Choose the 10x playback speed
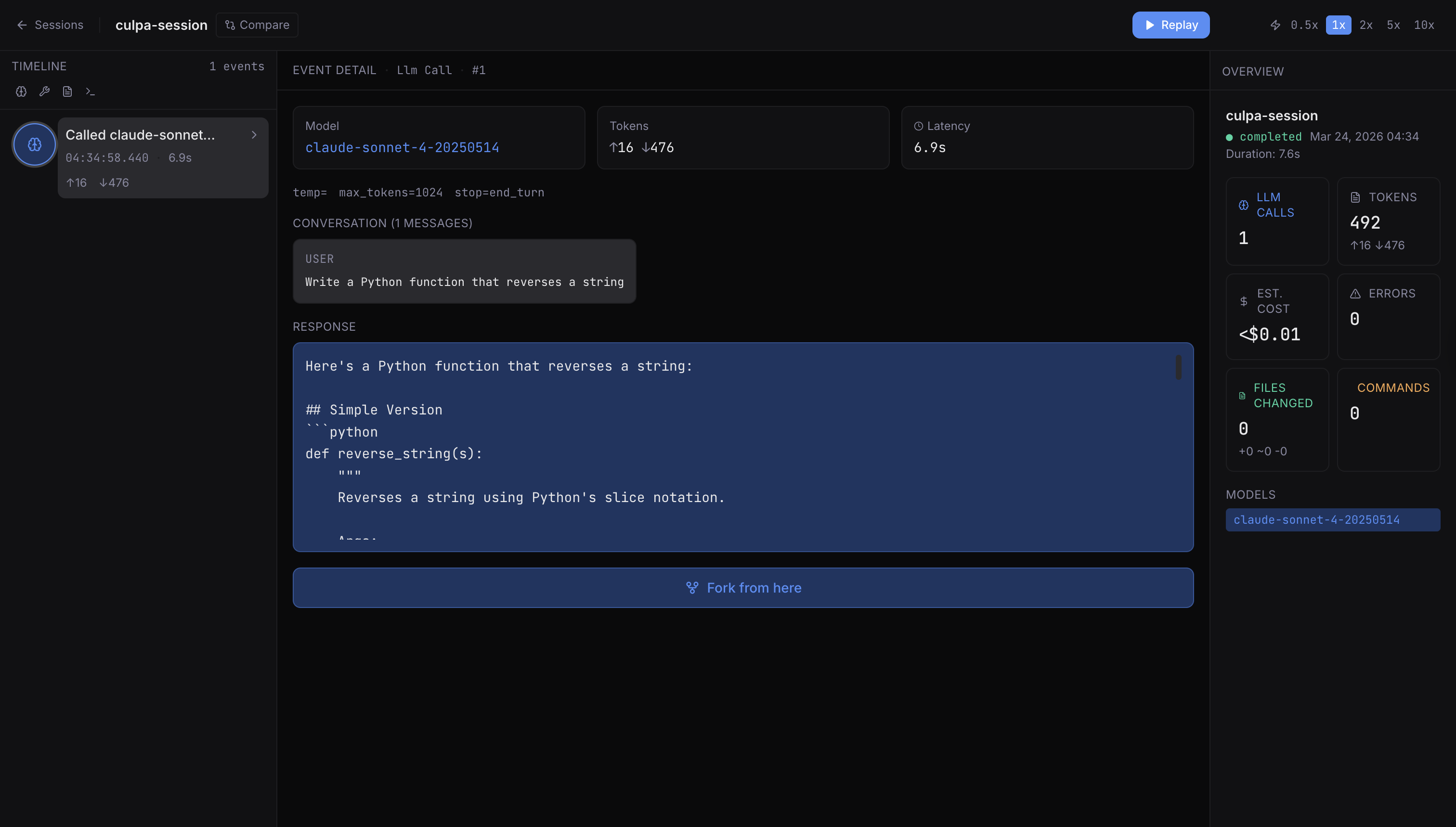 (1424, 25)
